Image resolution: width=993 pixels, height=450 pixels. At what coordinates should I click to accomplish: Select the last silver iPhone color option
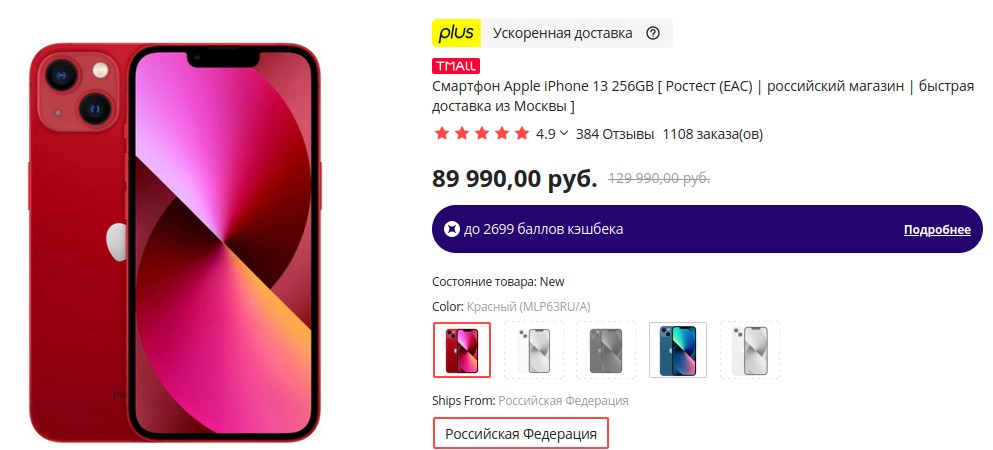pyautogui.click(x=750, y=350)
